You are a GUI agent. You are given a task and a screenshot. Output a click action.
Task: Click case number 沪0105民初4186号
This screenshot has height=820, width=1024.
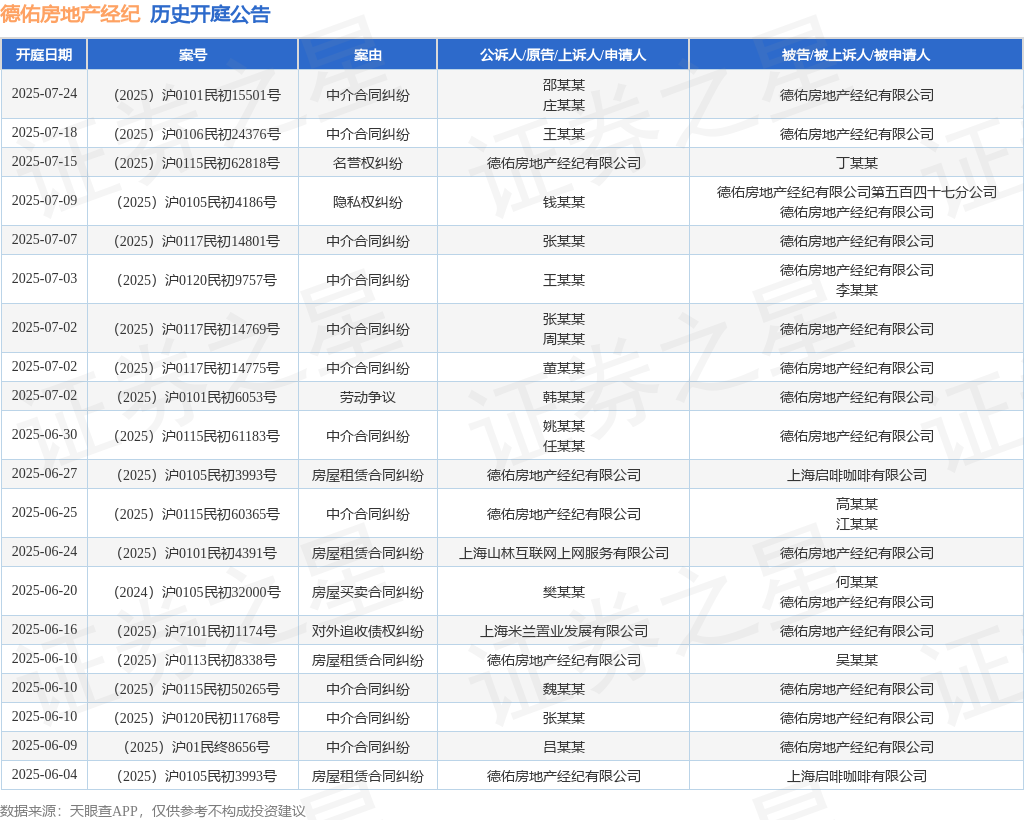coord(197,202)
